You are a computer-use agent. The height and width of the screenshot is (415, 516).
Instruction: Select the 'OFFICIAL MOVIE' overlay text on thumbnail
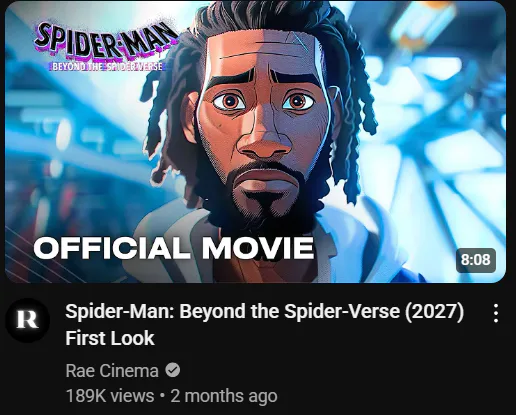174,248
